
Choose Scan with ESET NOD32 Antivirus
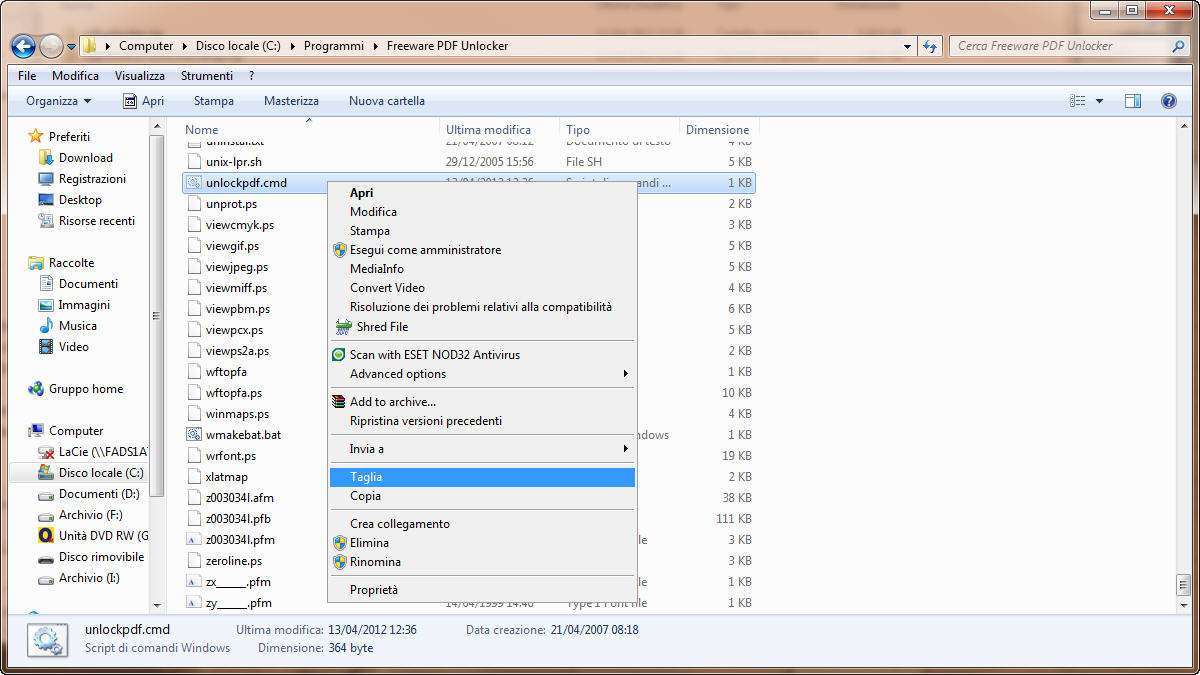point(434,355)
